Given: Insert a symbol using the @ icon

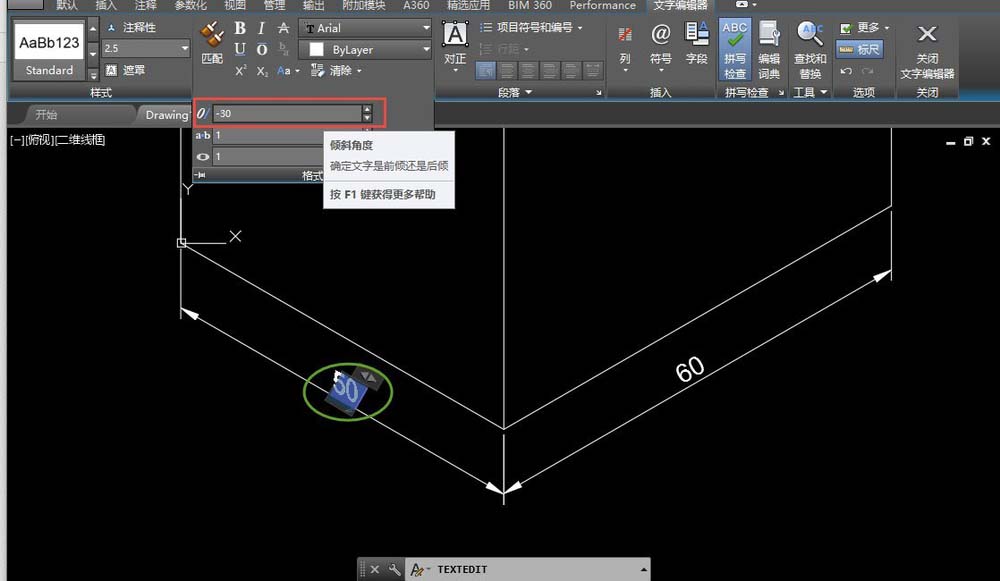Looking at the screenshot, I should pos(663,35).
